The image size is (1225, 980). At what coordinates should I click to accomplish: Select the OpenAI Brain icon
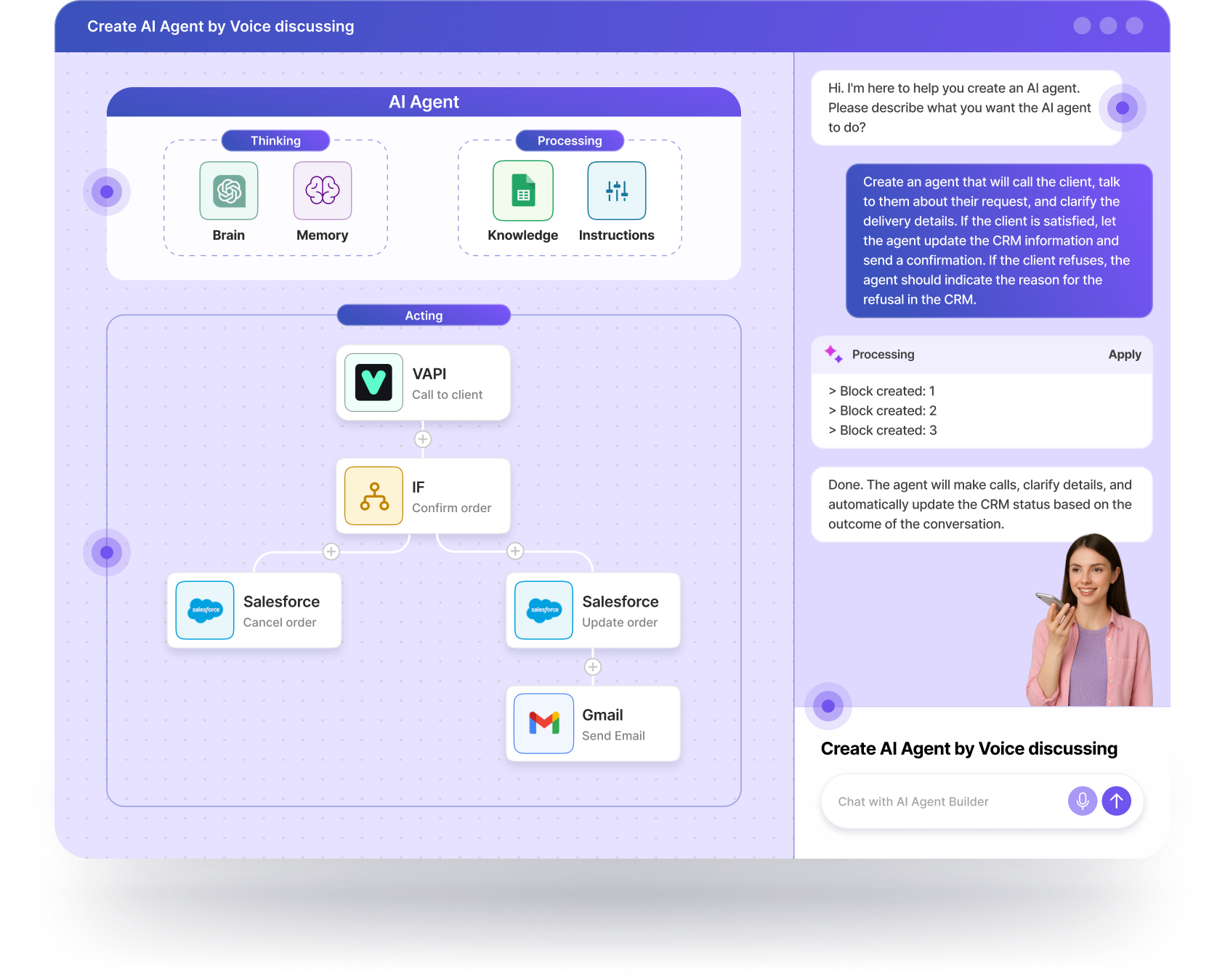coord(228,191)
